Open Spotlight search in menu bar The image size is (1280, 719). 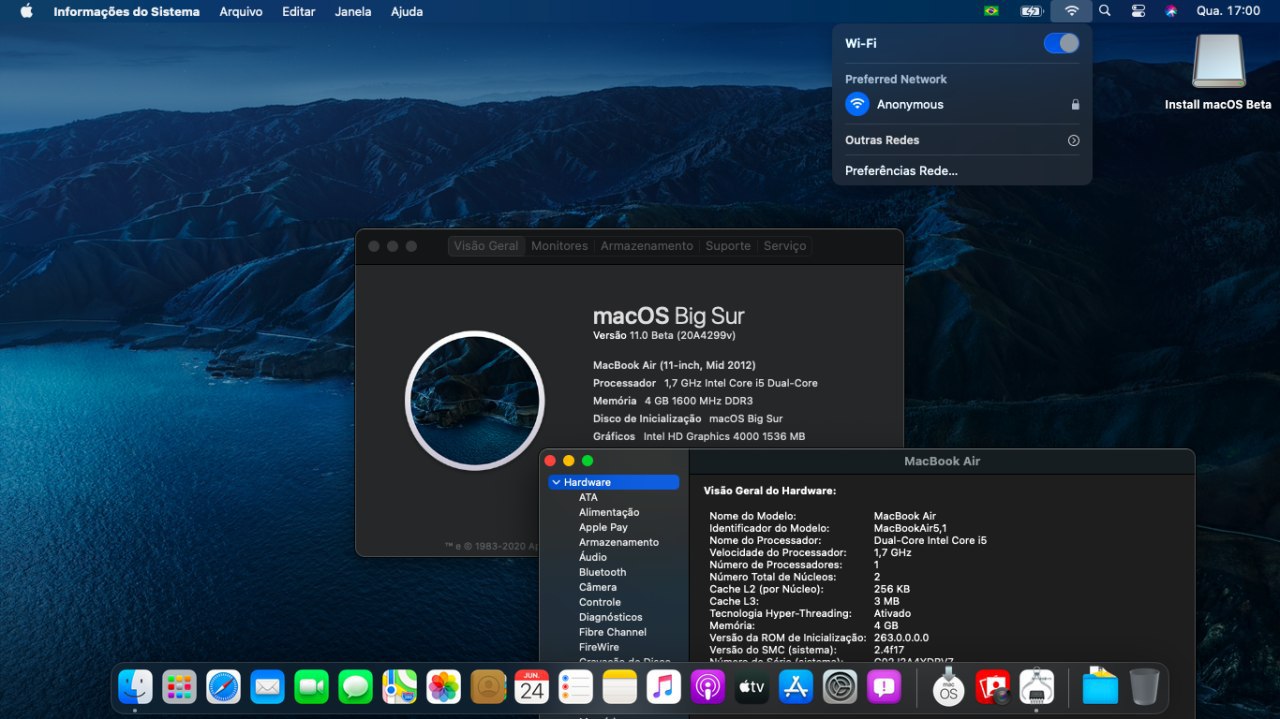point(1105,11)
